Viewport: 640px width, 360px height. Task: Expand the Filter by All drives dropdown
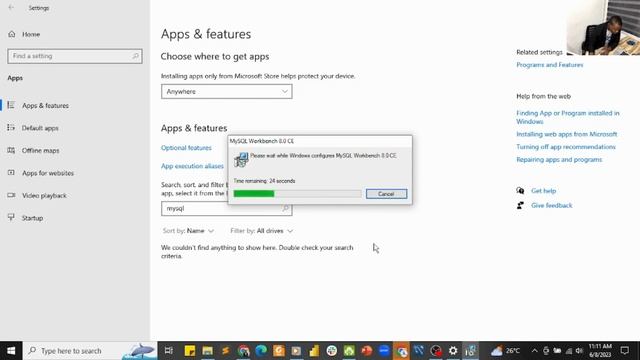262,231
